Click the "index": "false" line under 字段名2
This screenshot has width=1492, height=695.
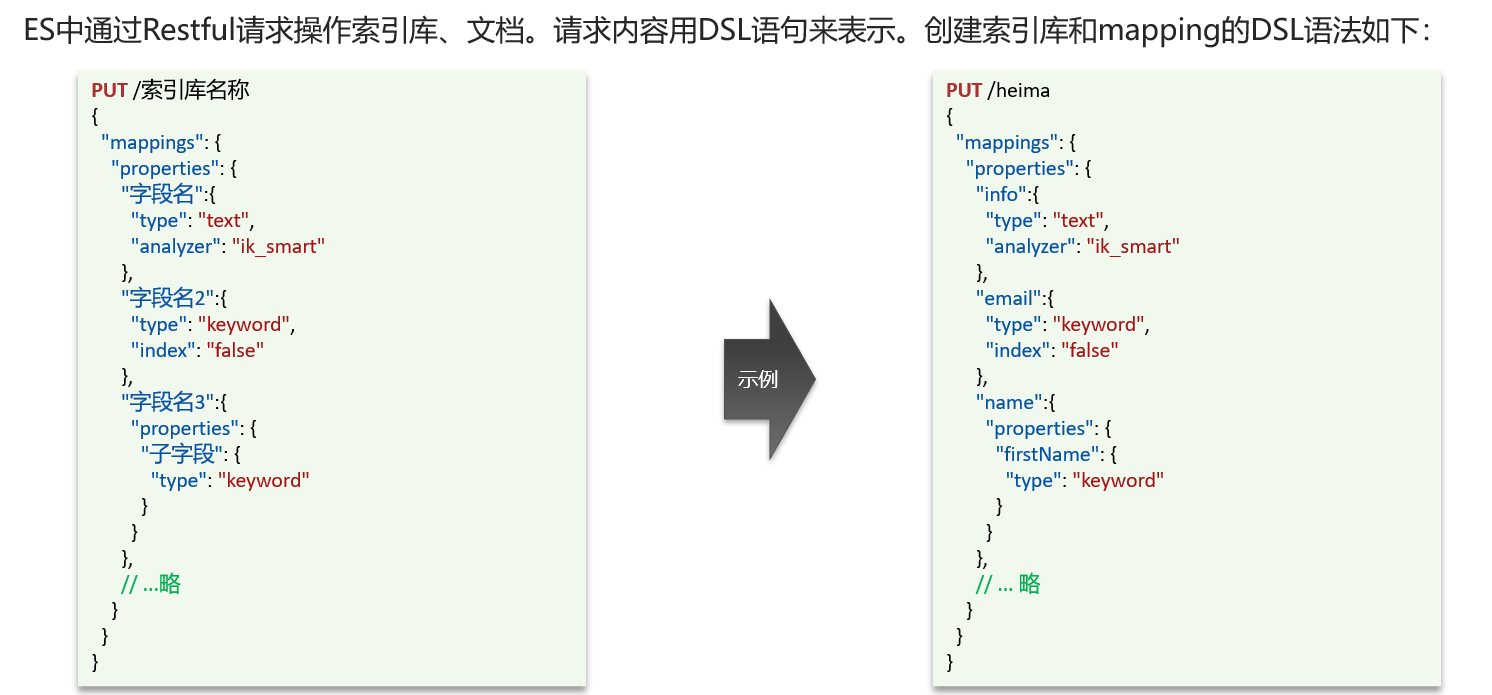click(198, 350)
